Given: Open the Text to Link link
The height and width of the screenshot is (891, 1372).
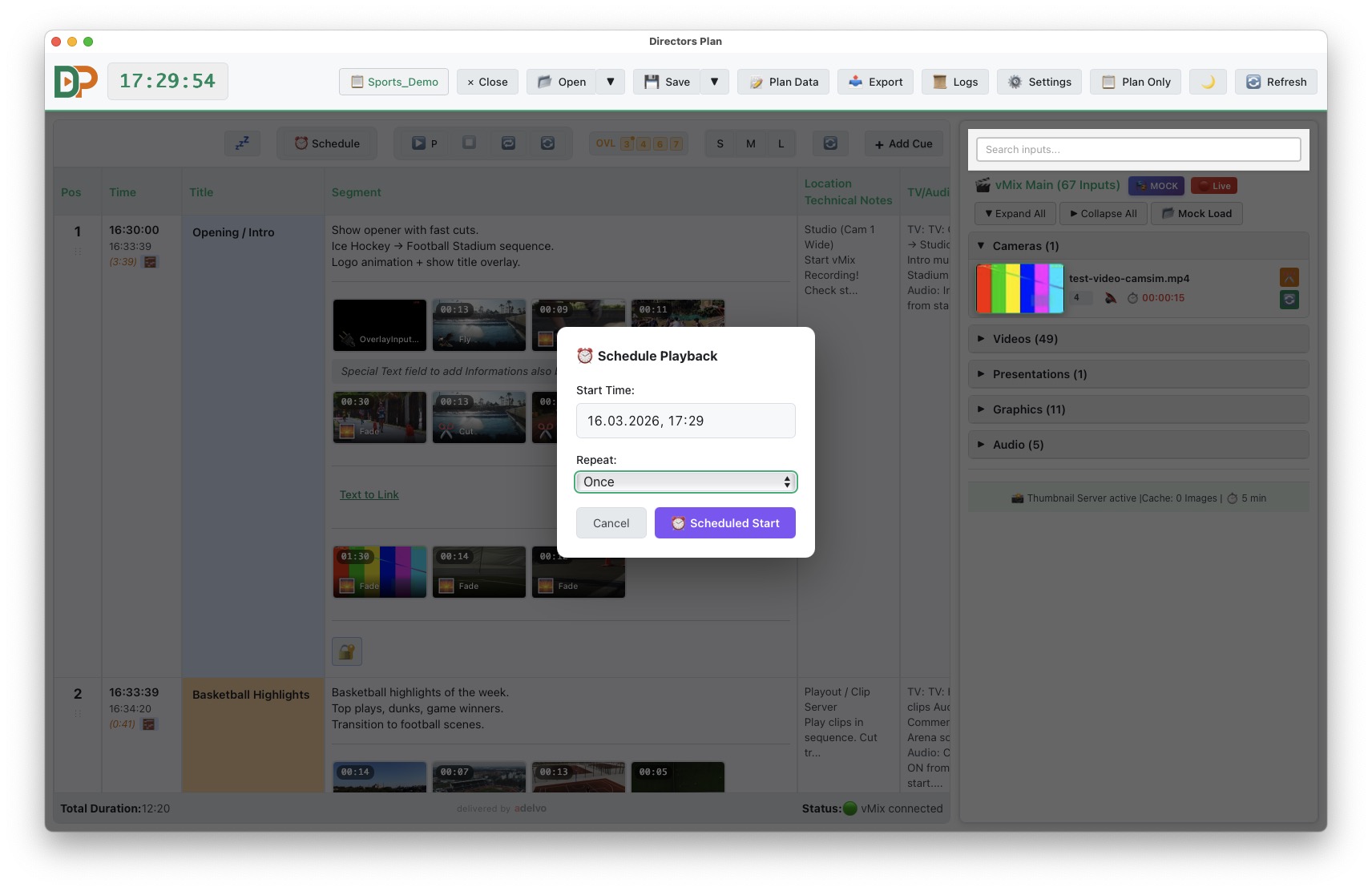Looking at the screenshot, I should pos(369,494).
